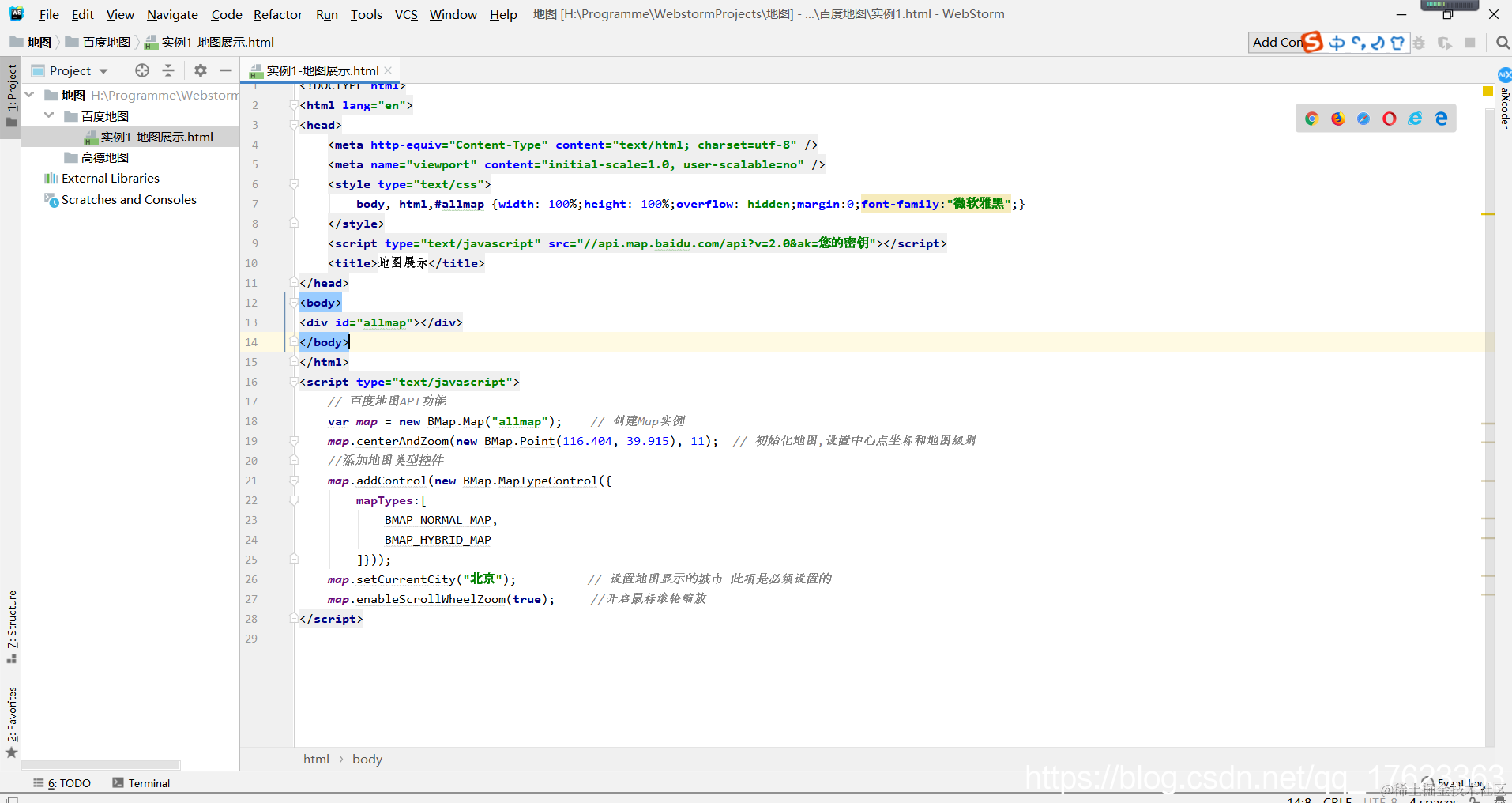Click the locate current file target icon
This screenshot has height=803, width=1512.
142,70
